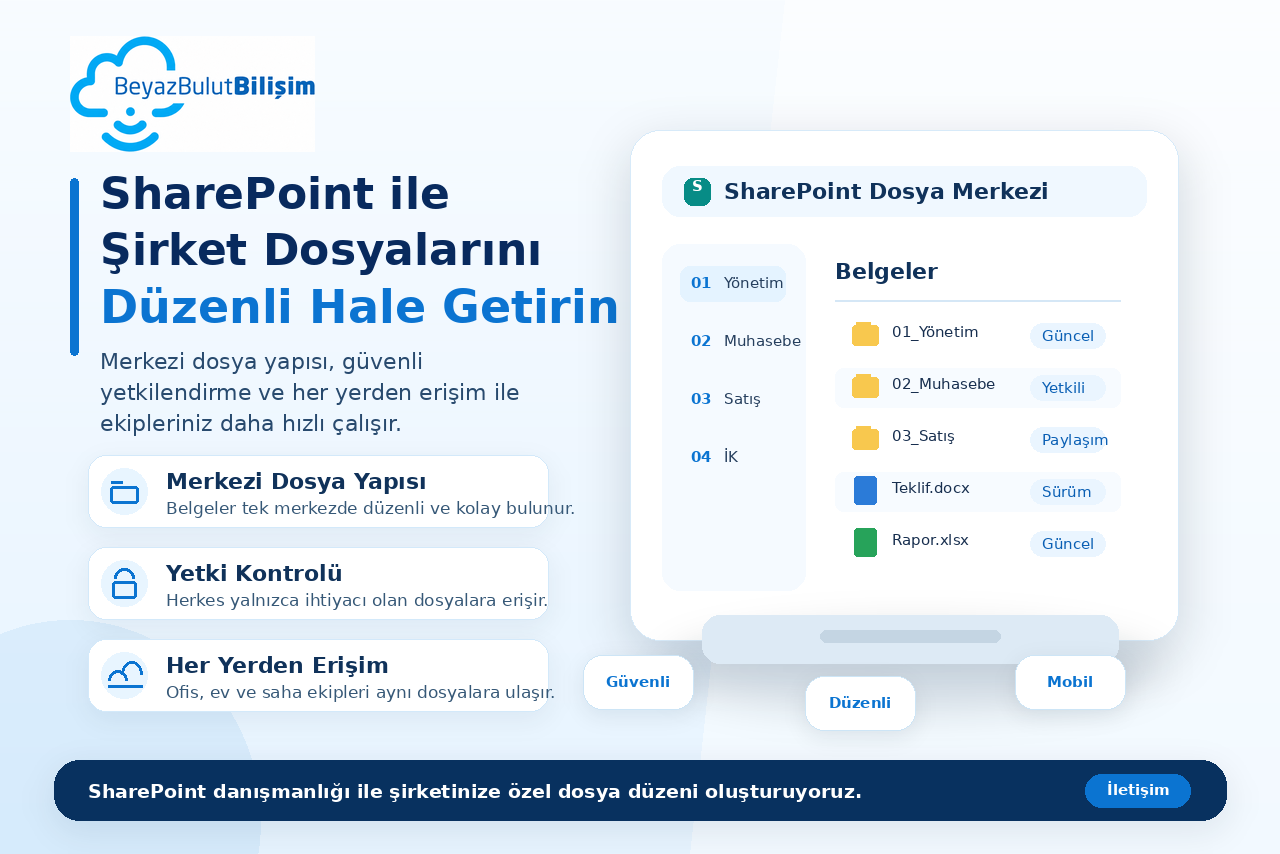
Task: Click the SharePoint Dosya Merkezi title
Action: [886, 192]
